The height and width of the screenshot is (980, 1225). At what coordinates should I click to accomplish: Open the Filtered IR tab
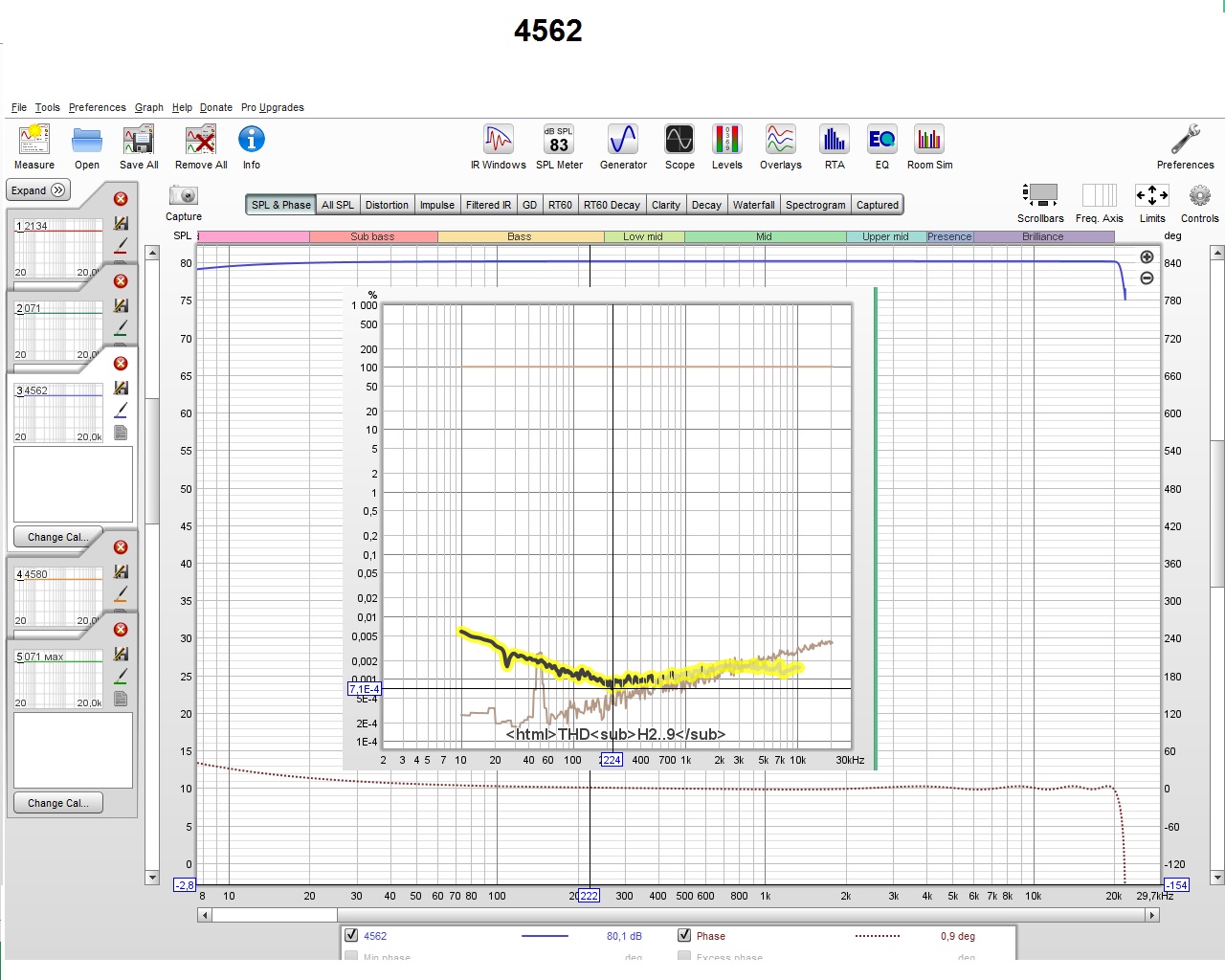[x=488, y=205]
